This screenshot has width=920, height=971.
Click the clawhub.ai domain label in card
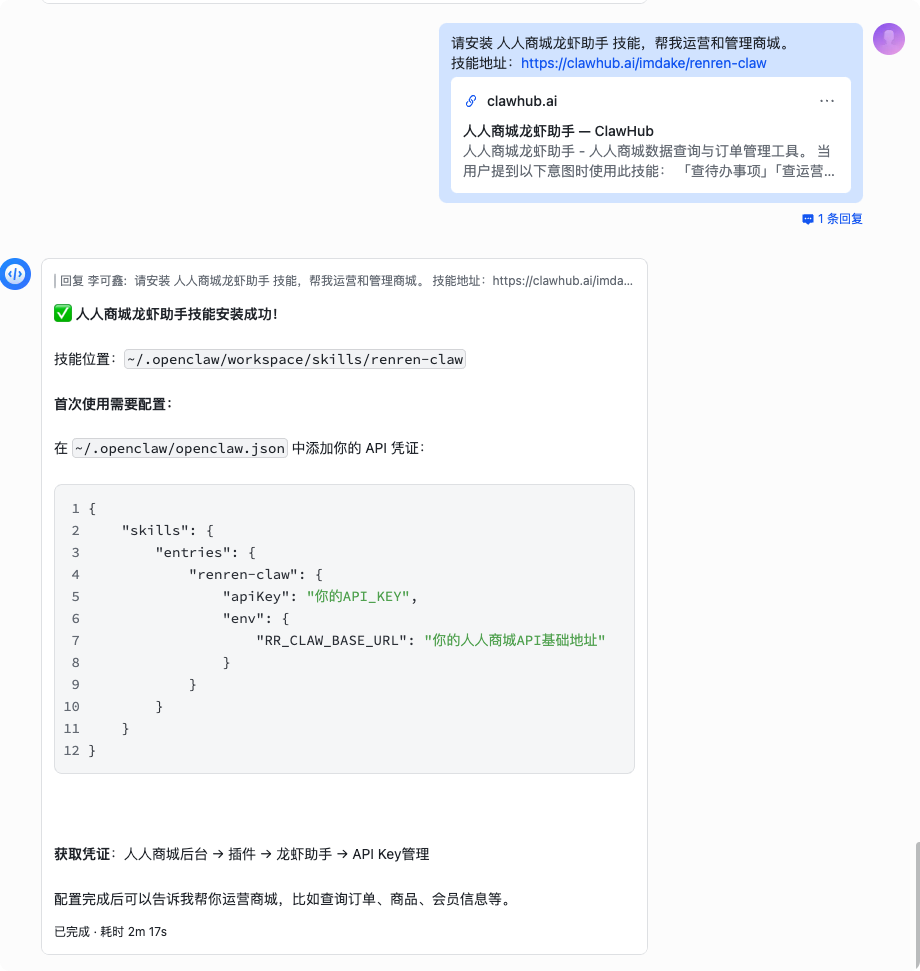pos(522,101)
